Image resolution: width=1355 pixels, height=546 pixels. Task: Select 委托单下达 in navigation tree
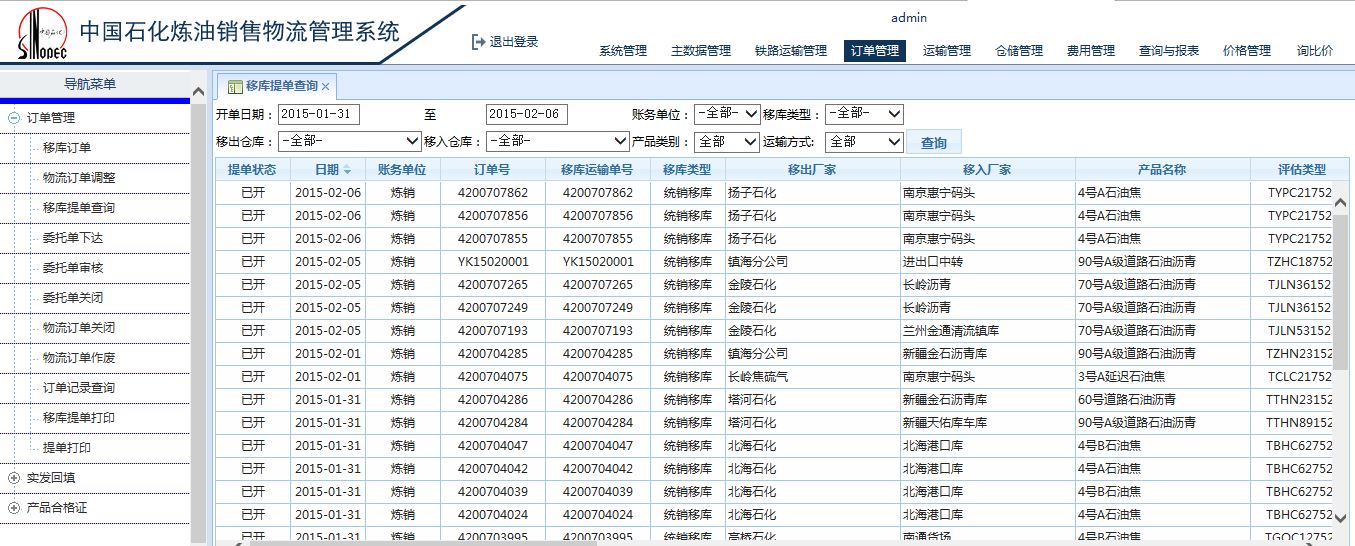point(73,238)
